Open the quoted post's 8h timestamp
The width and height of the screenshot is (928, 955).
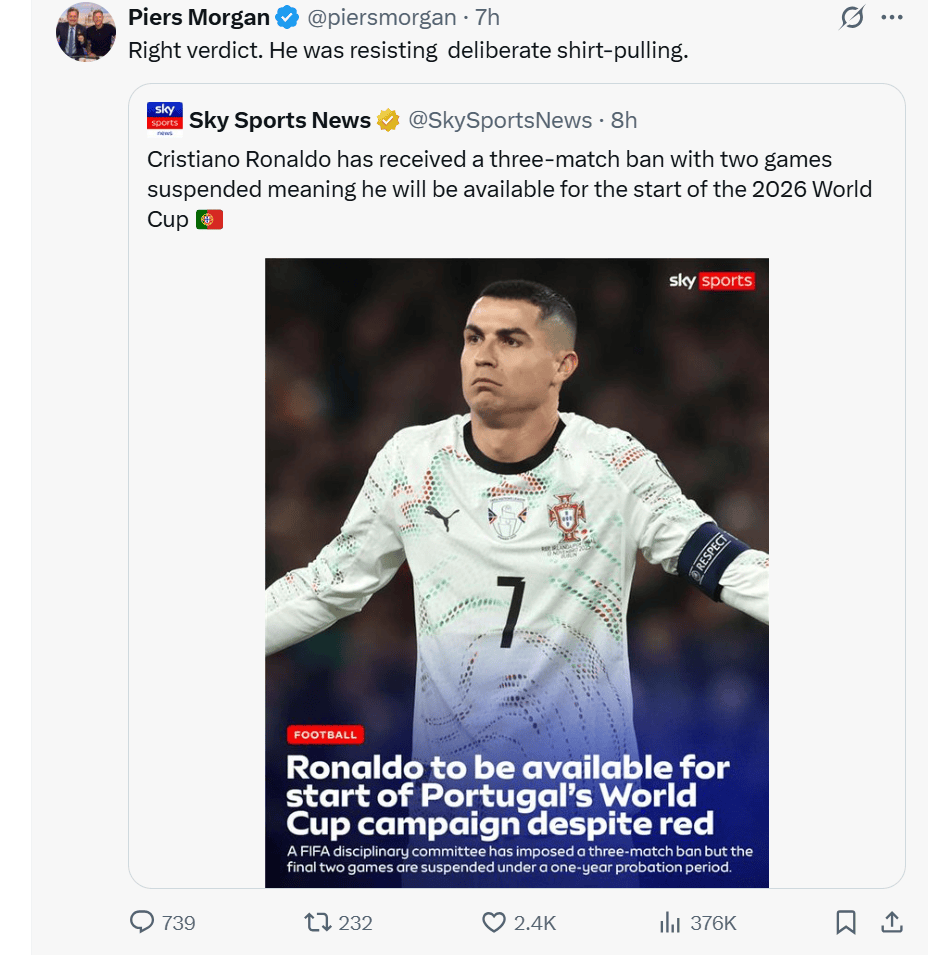click(x=624, y=120)
